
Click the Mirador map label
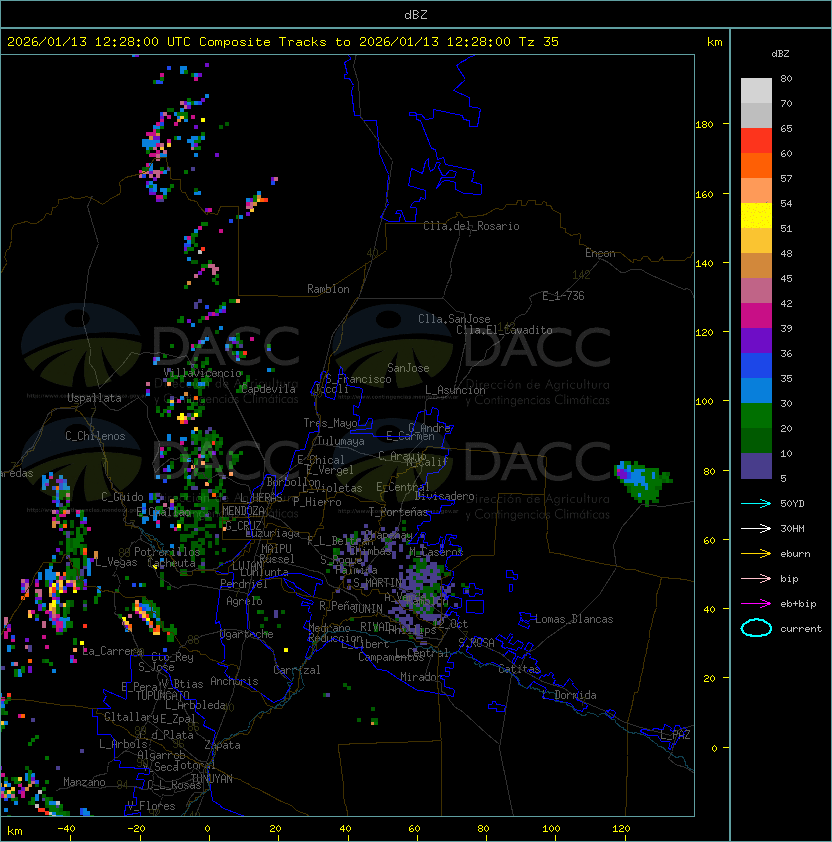tap(422, 677)
